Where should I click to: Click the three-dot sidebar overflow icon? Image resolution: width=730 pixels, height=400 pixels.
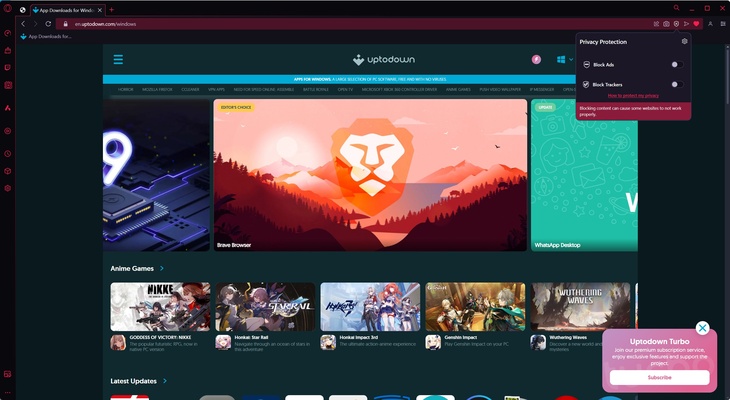[7, 393]
